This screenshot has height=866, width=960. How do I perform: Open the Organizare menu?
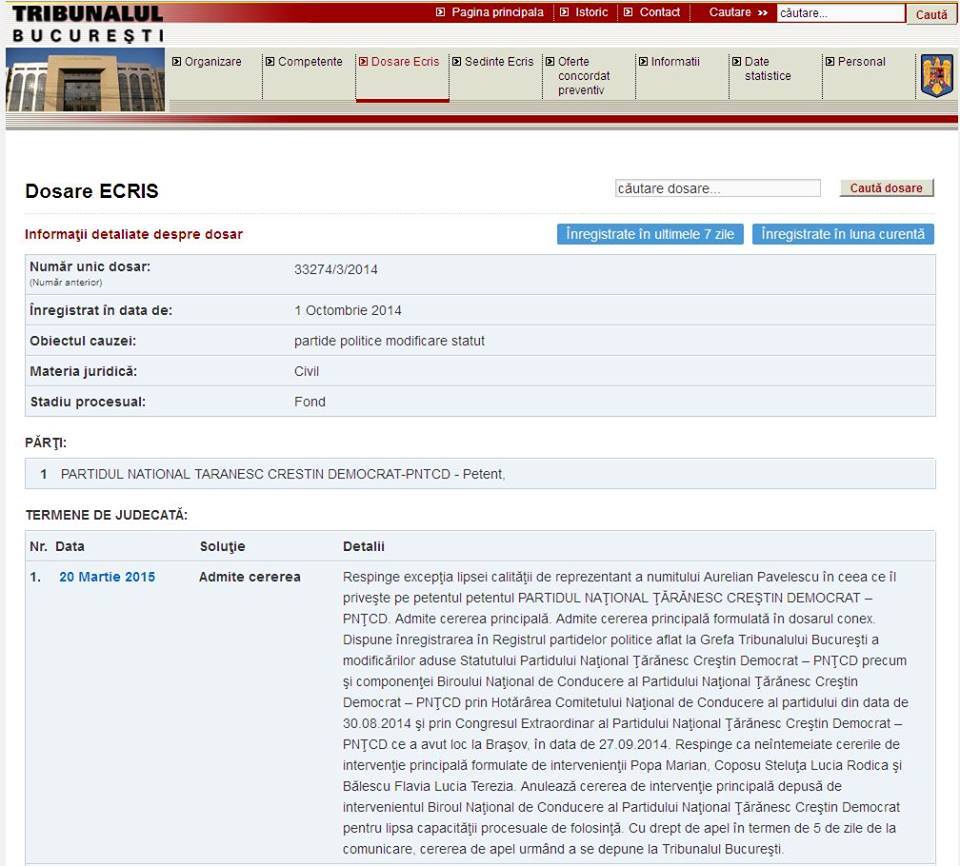click(213, 62)
